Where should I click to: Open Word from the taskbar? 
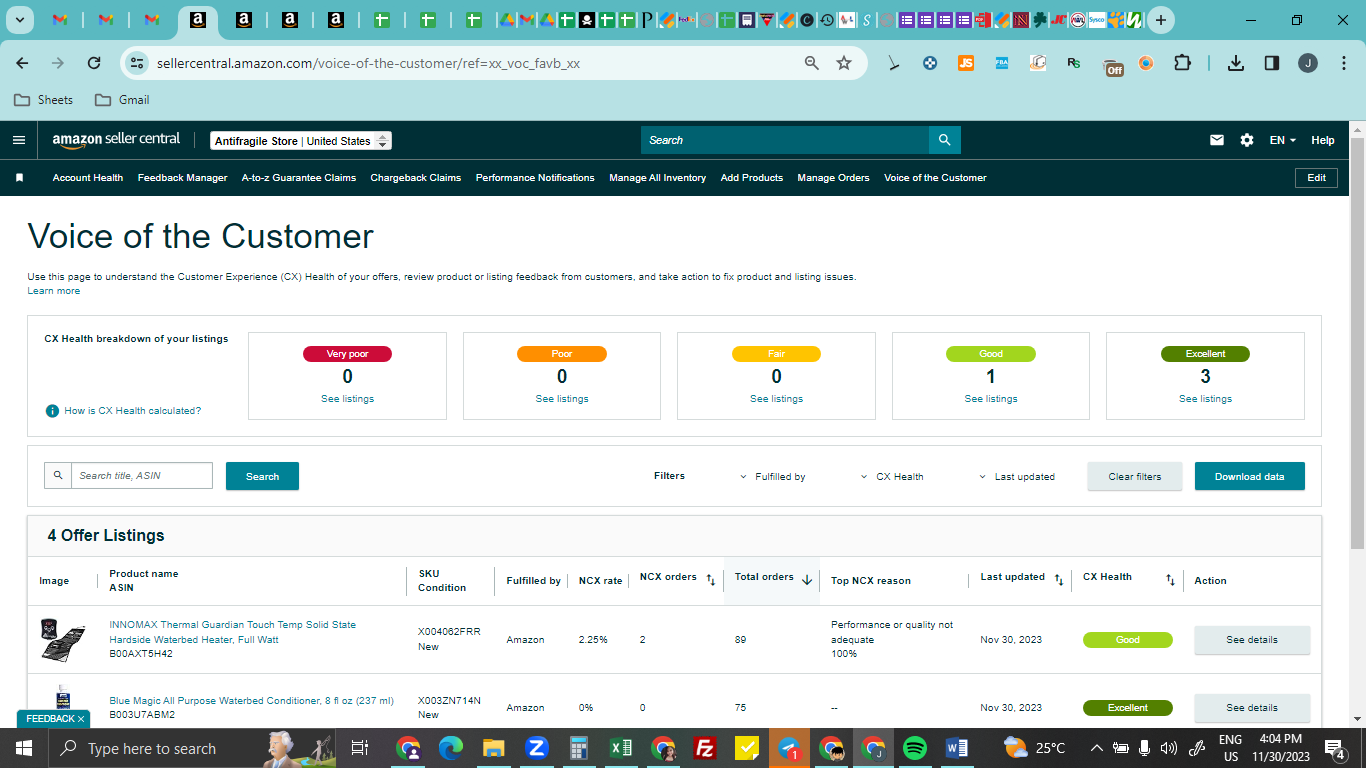(x=956, y=748)
